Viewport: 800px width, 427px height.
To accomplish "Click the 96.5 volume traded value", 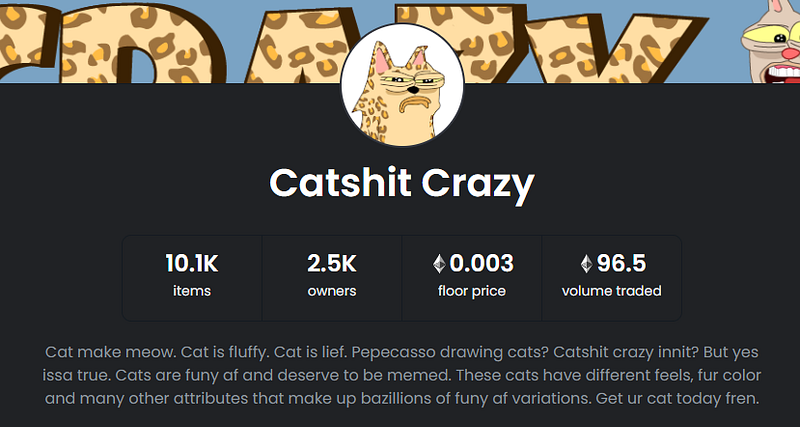I will (x=621, y=264).
